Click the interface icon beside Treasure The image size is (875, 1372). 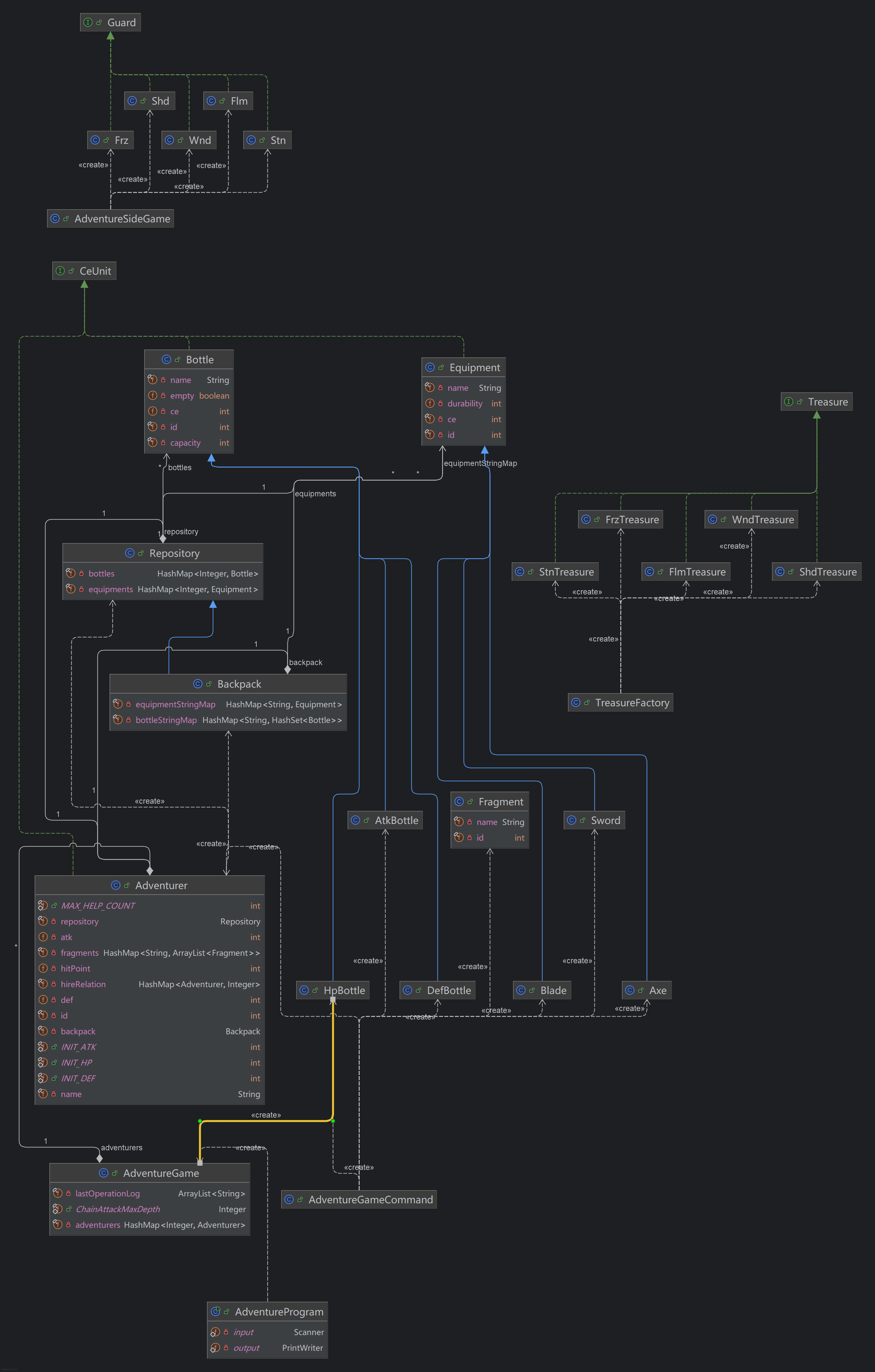coord(788,402)
